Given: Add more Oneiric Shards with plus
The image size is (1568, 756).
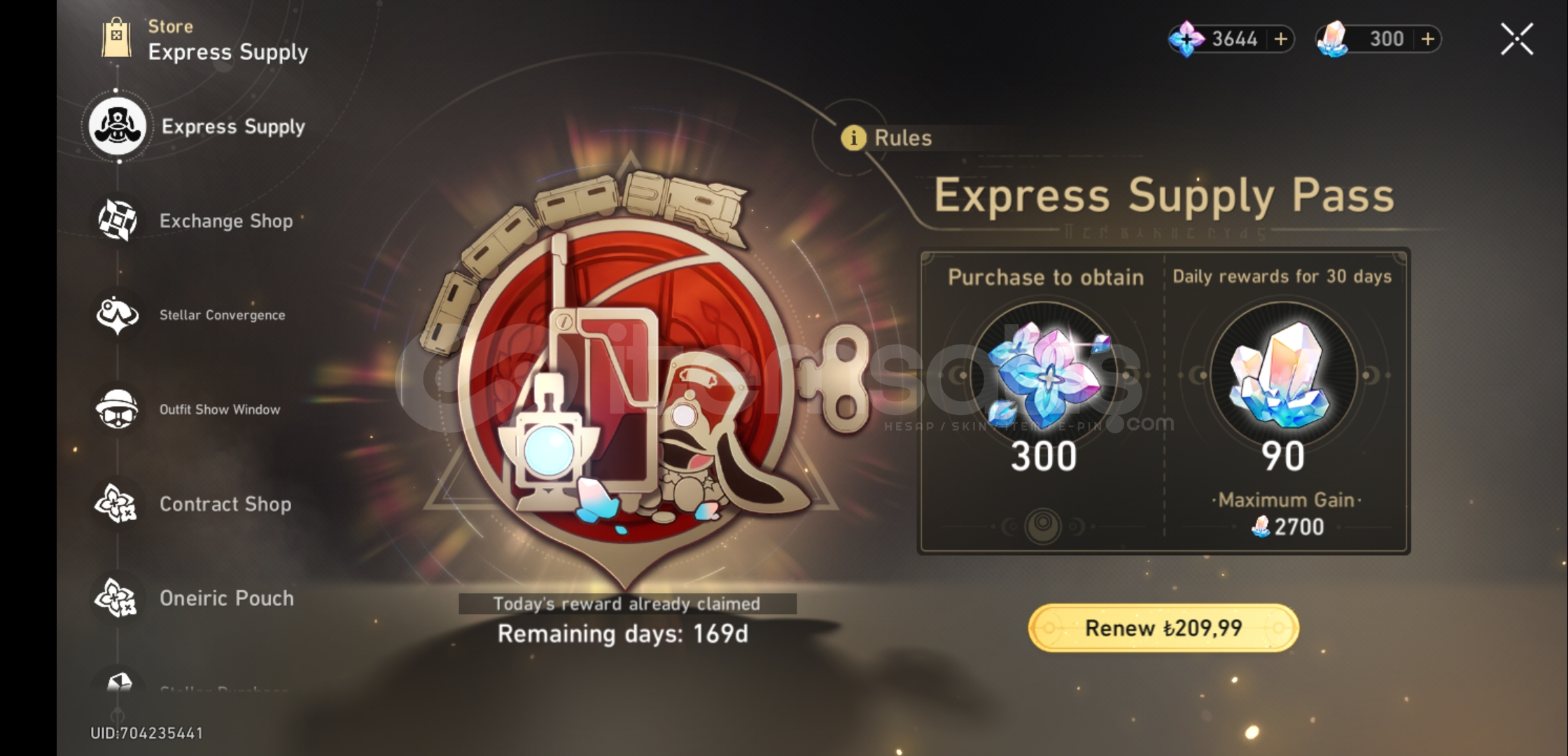Looking at the screenshot, I should (x=1280, y=38).
